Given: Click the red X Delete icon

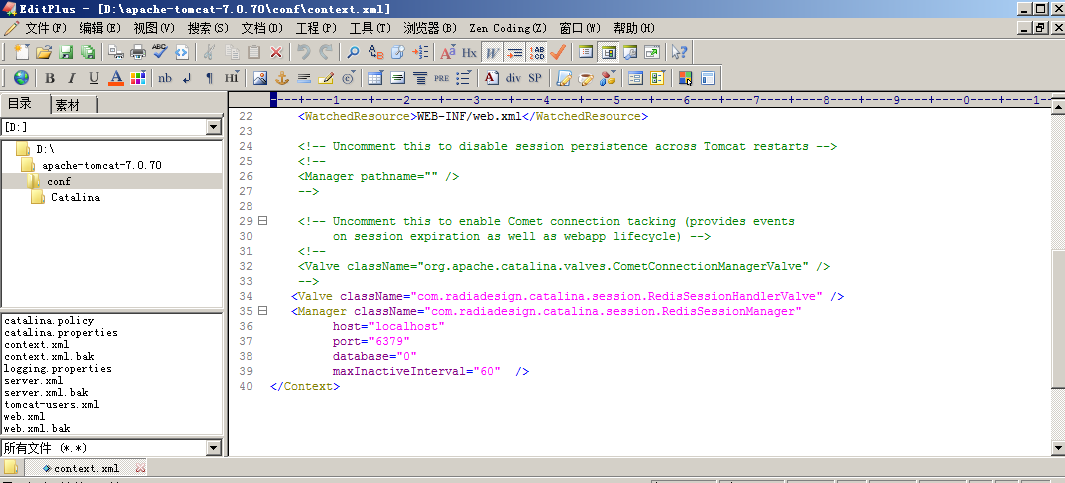Looking at the screenshot, I should [276, 52].
